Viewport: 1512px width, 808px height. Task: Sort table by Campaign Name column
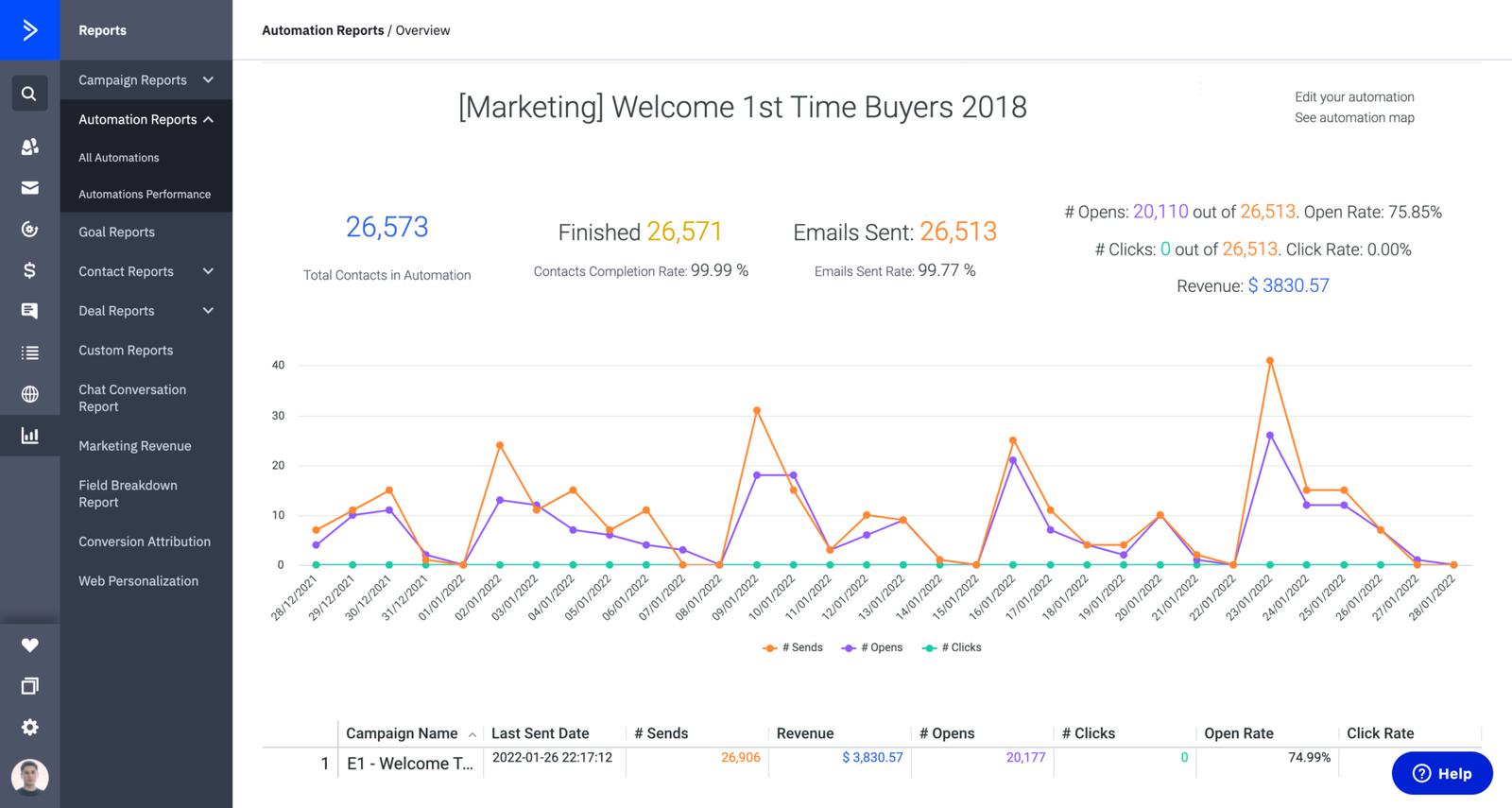(402, 733)
